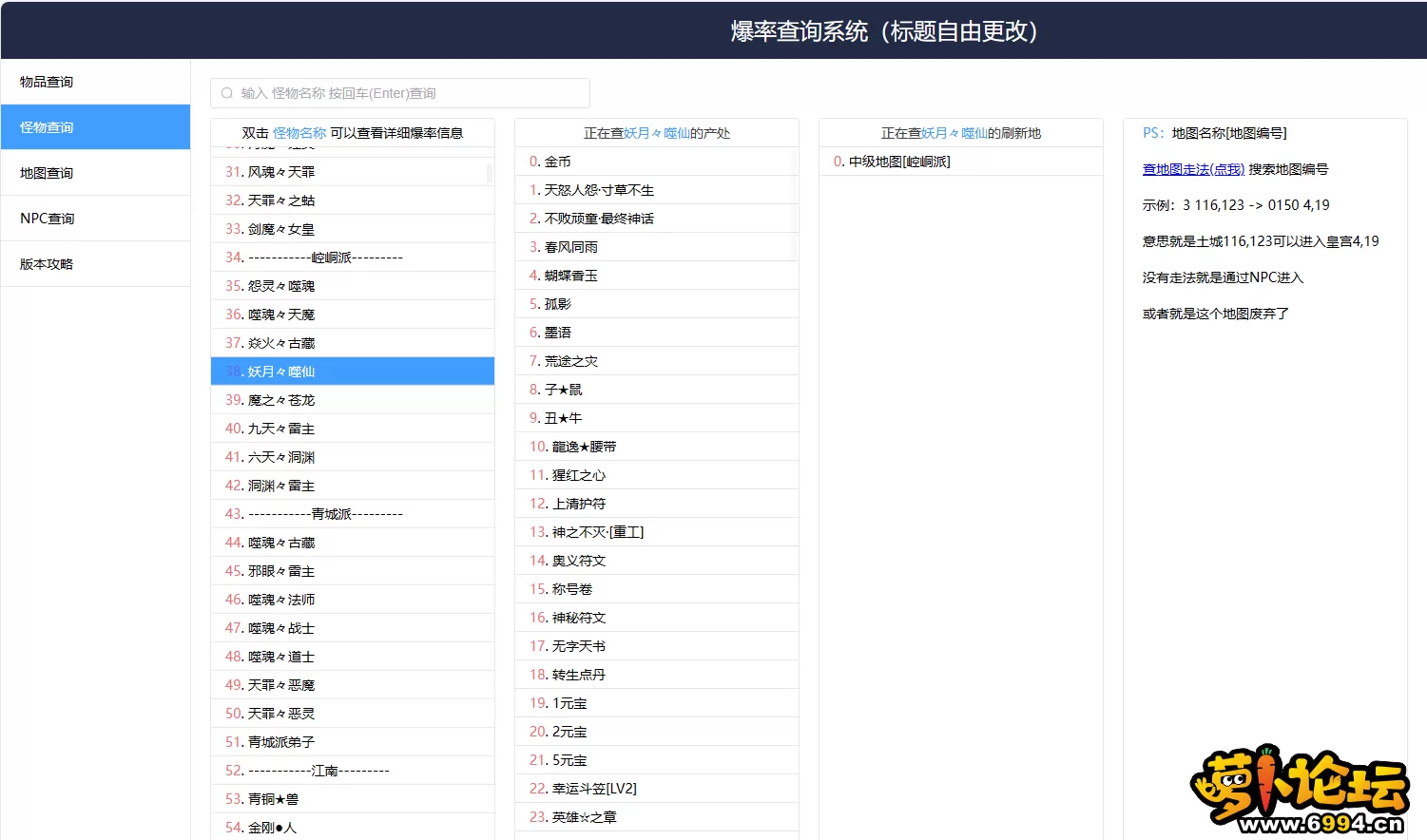This screenshot has width=1427, height=840.
Task: Select monster row 45 邪眼々雷主
Action: (x=353, y=571)
